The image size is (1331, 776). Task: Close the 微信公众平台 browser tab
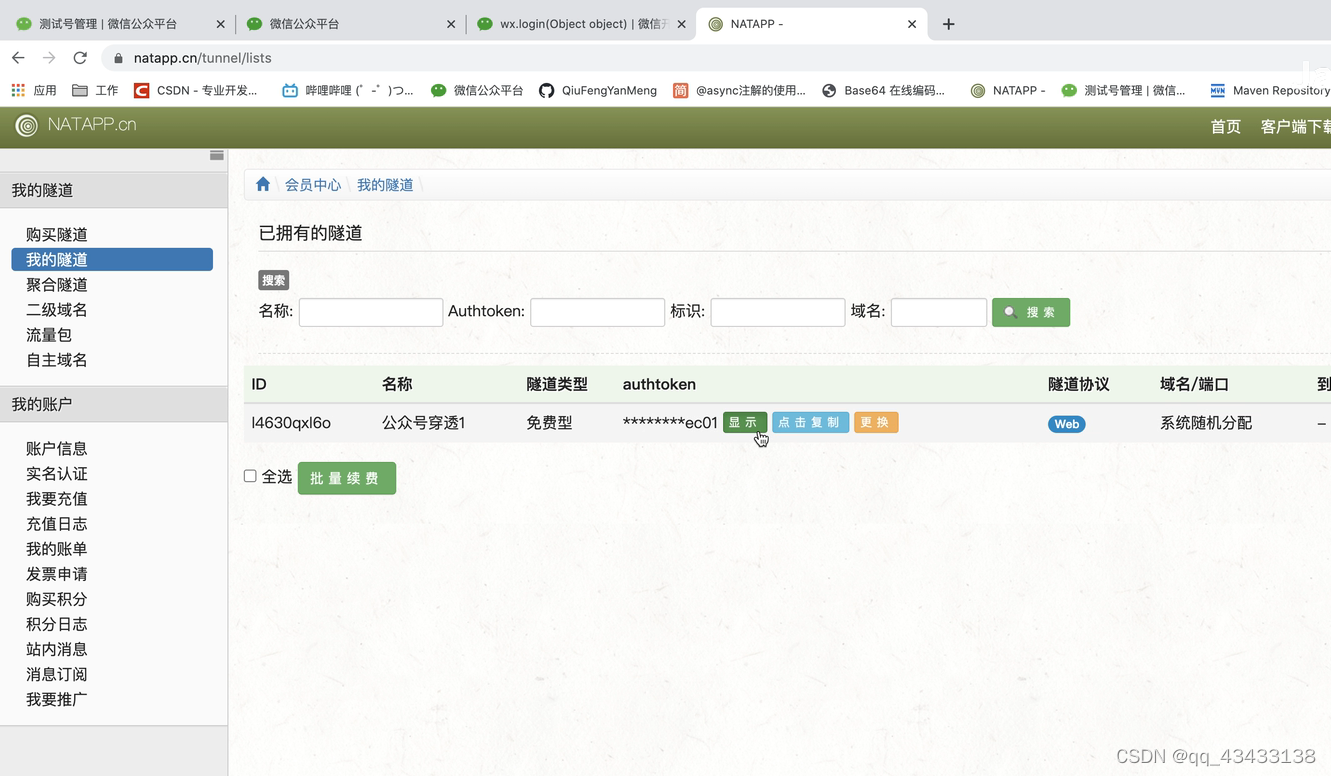click(451, 24)
